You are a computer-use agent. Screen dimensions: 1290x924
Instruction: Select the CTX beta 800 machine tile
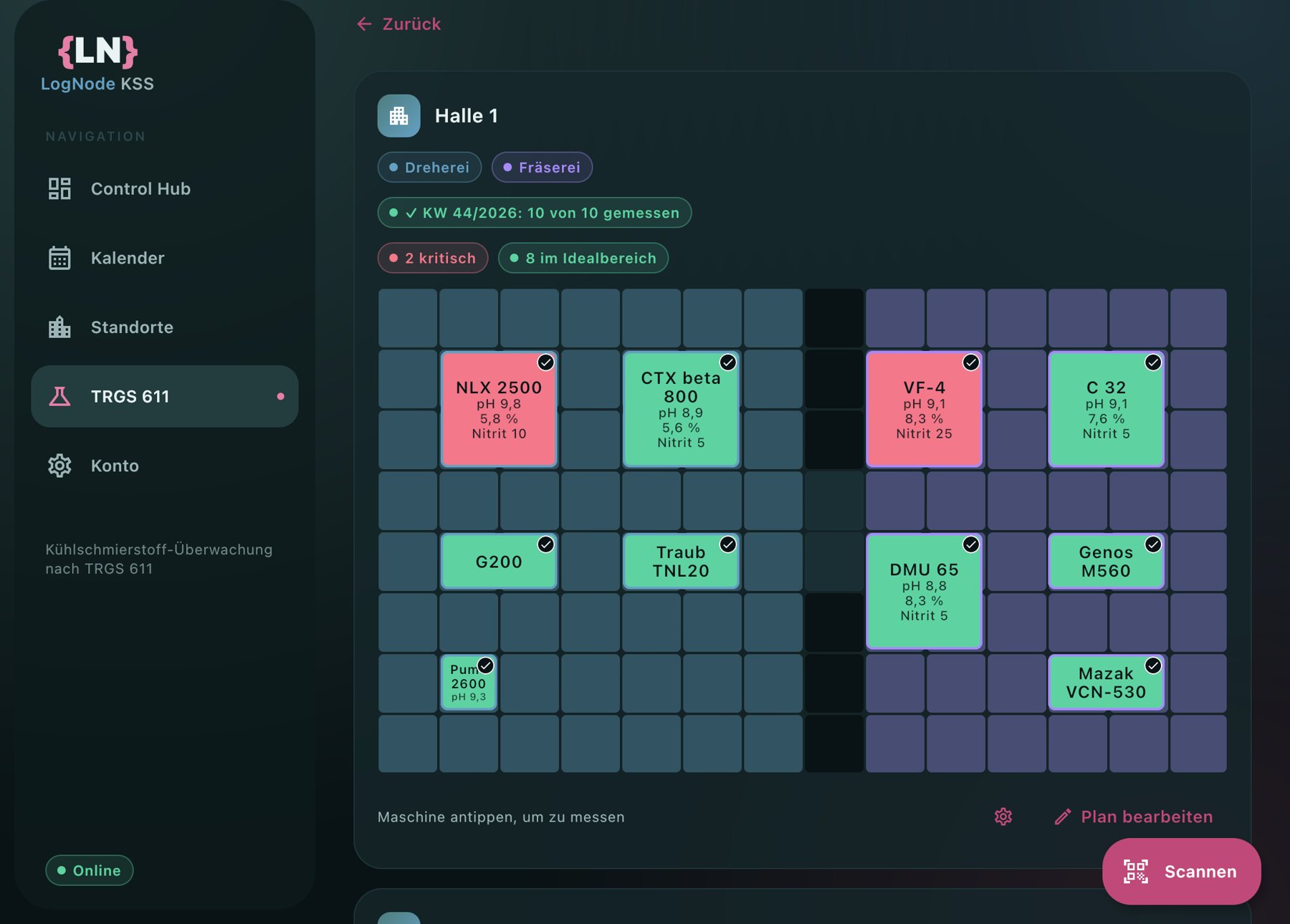point(681,409)
